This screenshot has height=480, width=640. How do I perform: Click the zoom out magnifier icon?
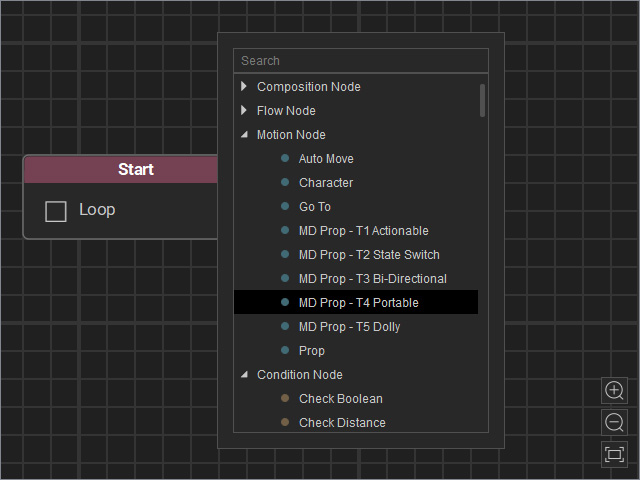coord(614,422)
